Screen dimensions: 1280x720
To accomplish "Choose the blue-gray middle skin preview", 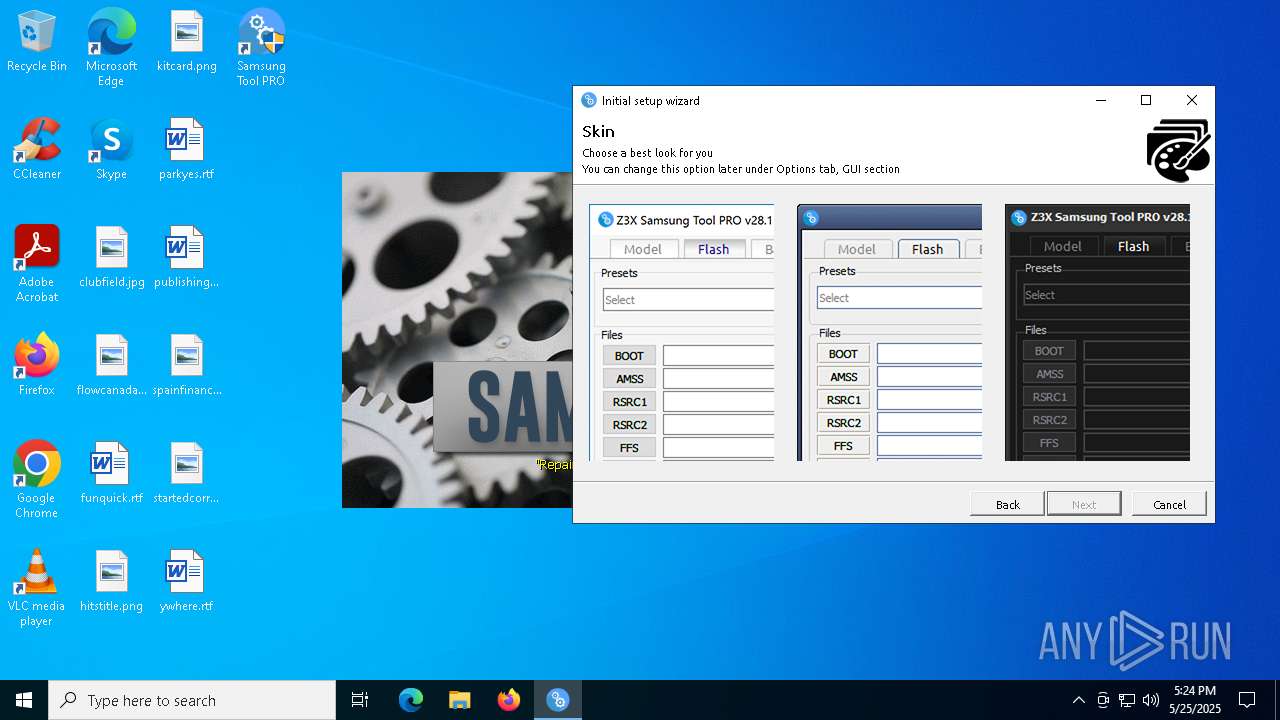I will pyautogui.click(x=890, y=333).
